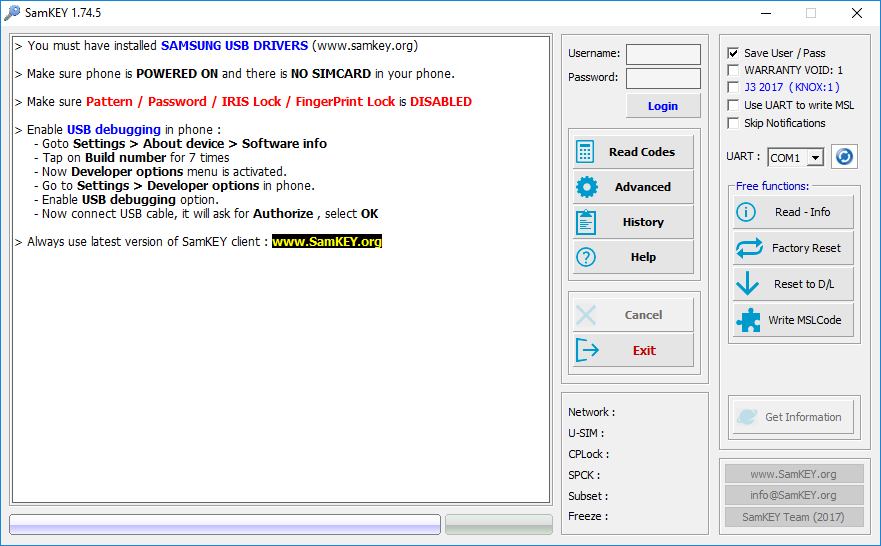Viewport: 881px width, 546px height.
Task: Minimize the SamKEY window
Action: (x=766, y=13)
